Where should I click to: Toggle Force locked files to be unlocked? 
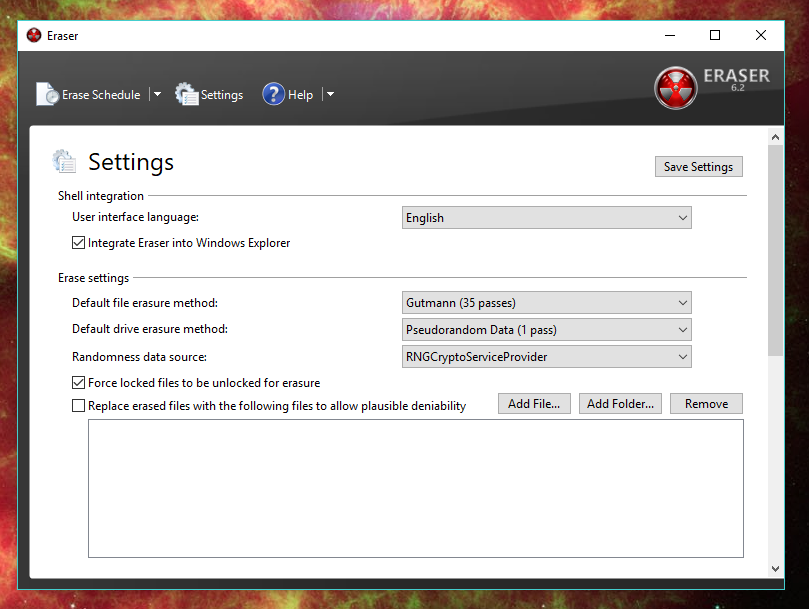pos(78,382)
